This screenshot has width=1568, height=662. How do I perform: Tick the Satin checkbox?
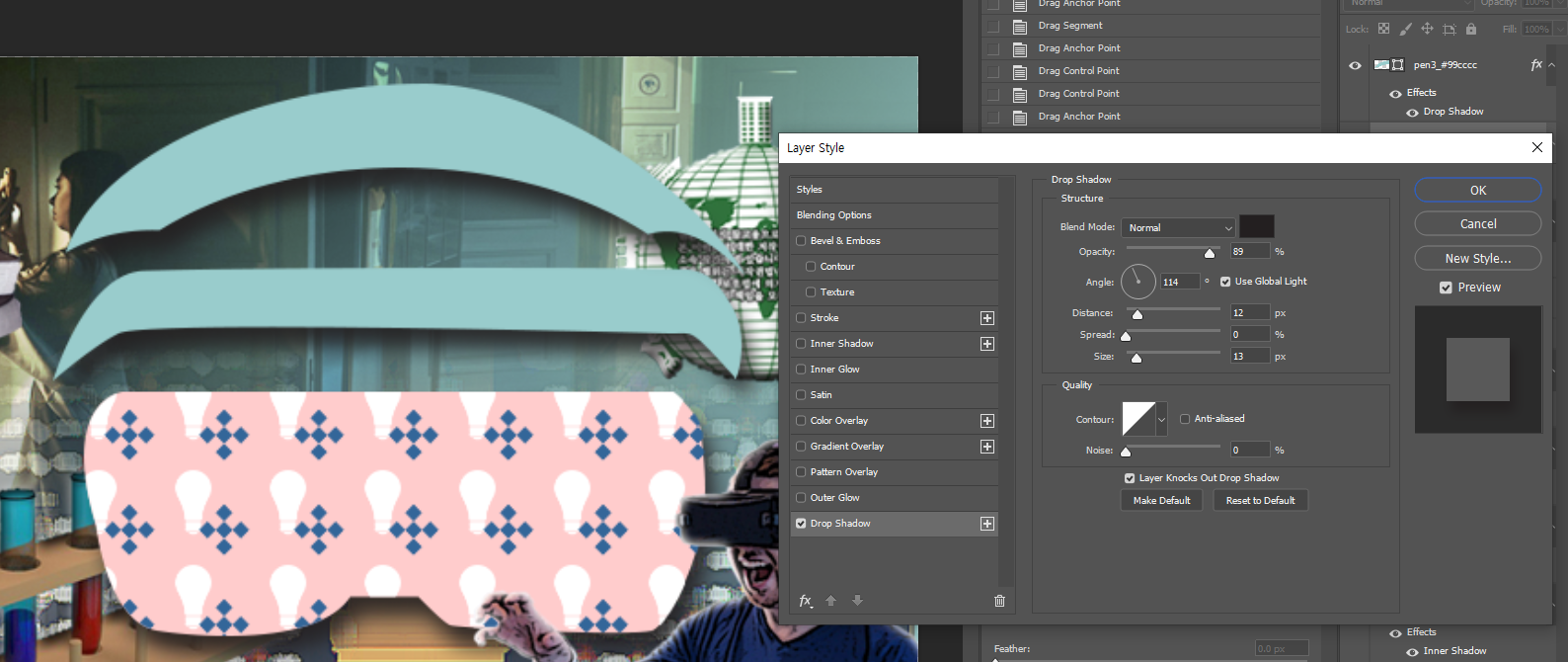[x=801, y=395]
